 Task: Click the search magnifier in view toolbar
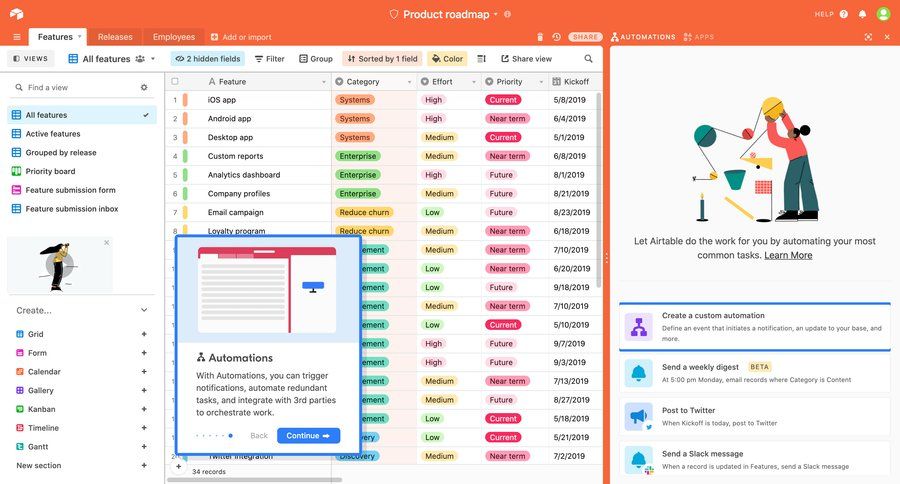click(x=588, y=59)
